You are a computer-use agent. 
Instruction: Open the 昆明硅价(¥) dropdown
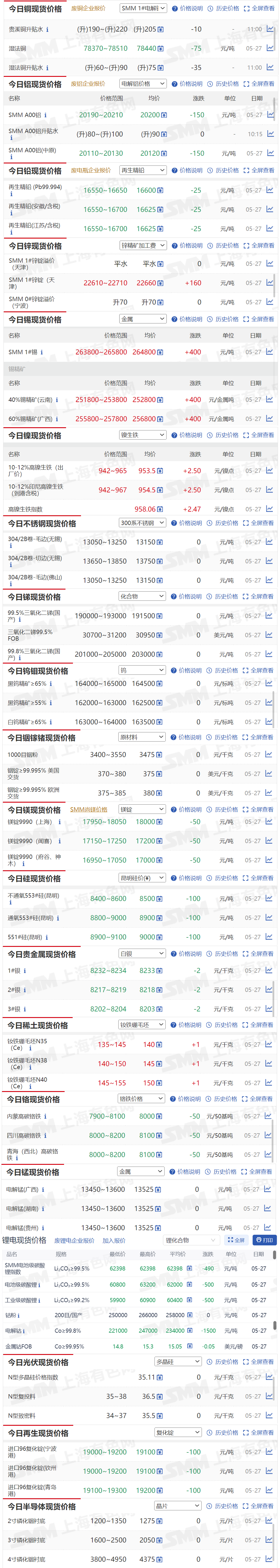tap(142, 878)
